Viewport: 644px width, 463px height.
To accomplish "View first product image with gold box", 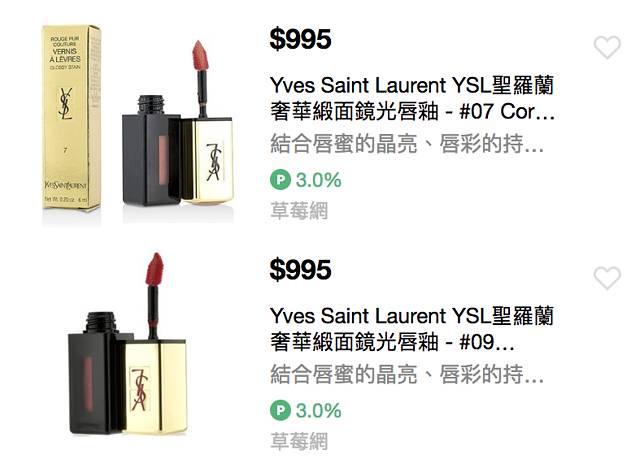I will tap(138, 125).
